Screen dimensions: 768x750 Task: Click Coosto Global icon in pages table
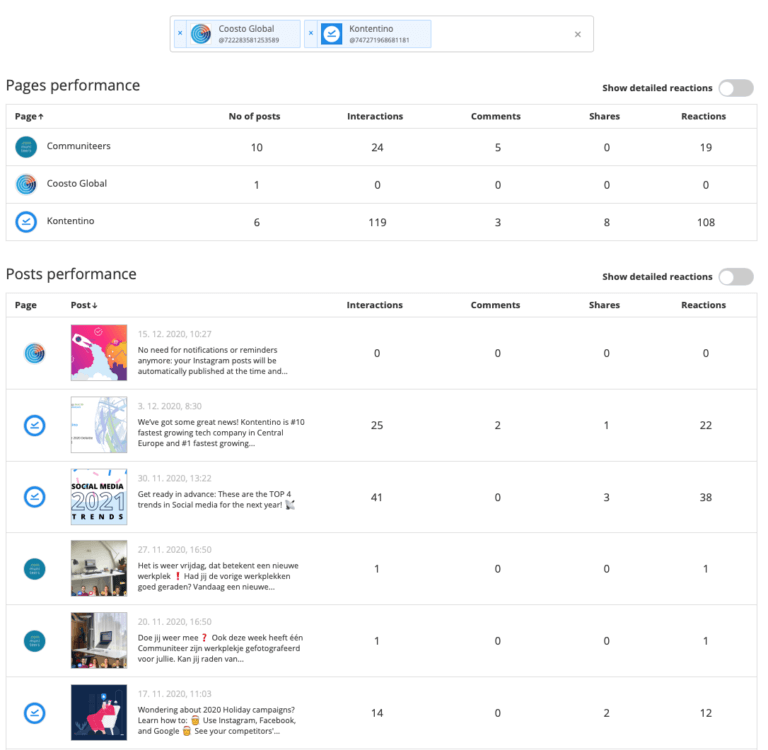[26, 184]
